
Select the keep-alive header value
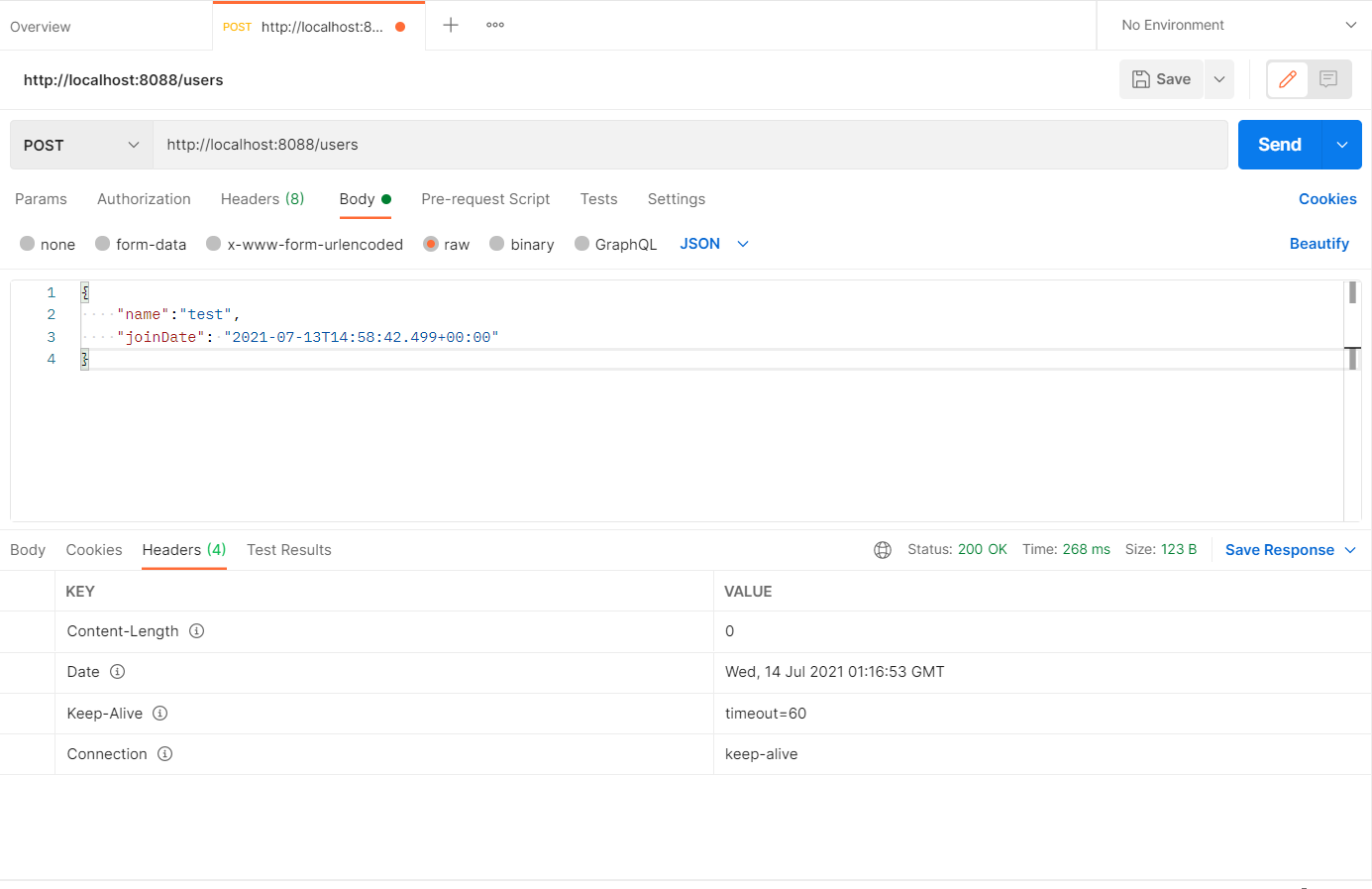coord(761,754)
